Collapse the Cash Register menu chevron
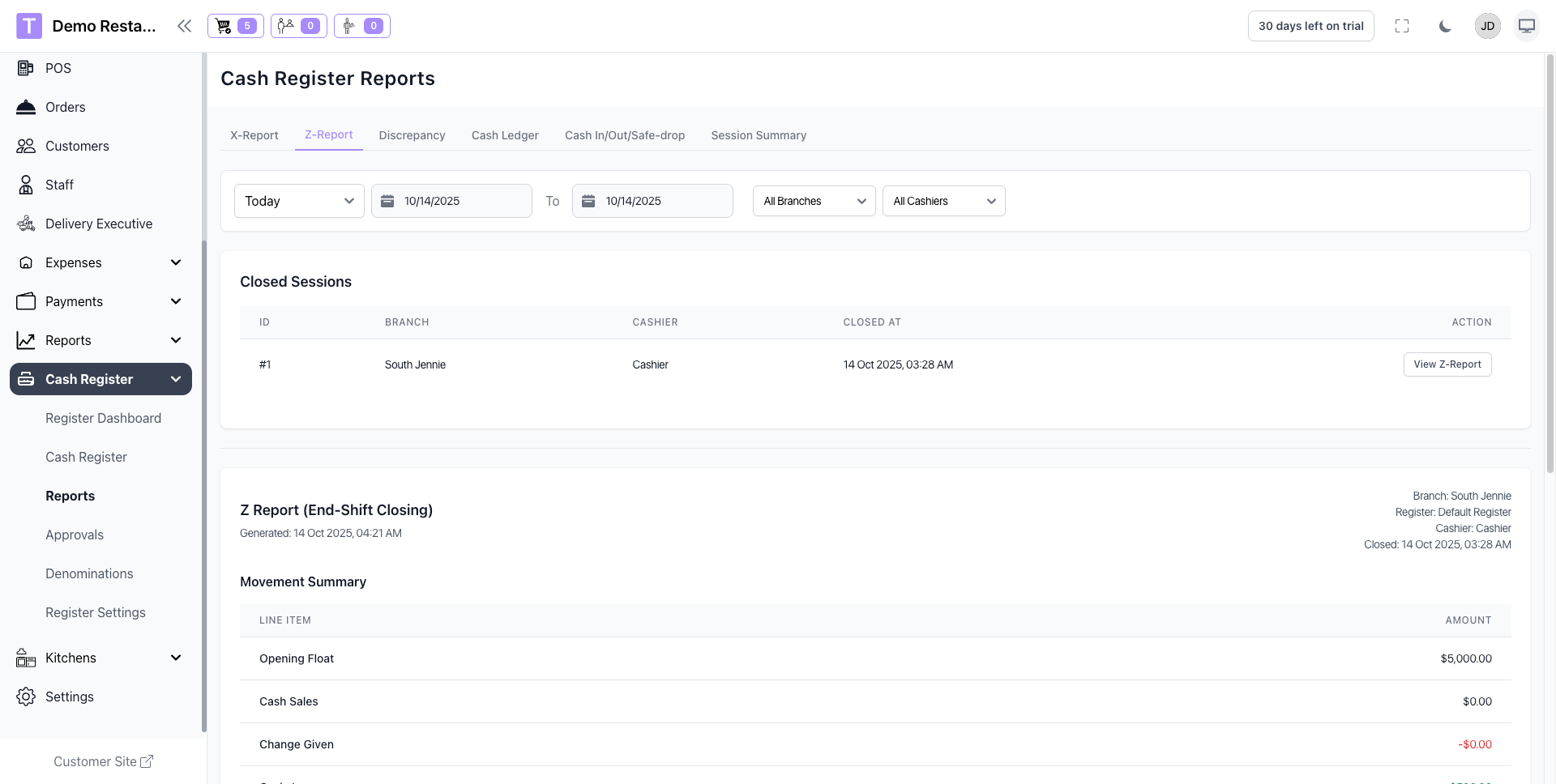The height and width of the screenshot is (784, 1556). (176, 379)
